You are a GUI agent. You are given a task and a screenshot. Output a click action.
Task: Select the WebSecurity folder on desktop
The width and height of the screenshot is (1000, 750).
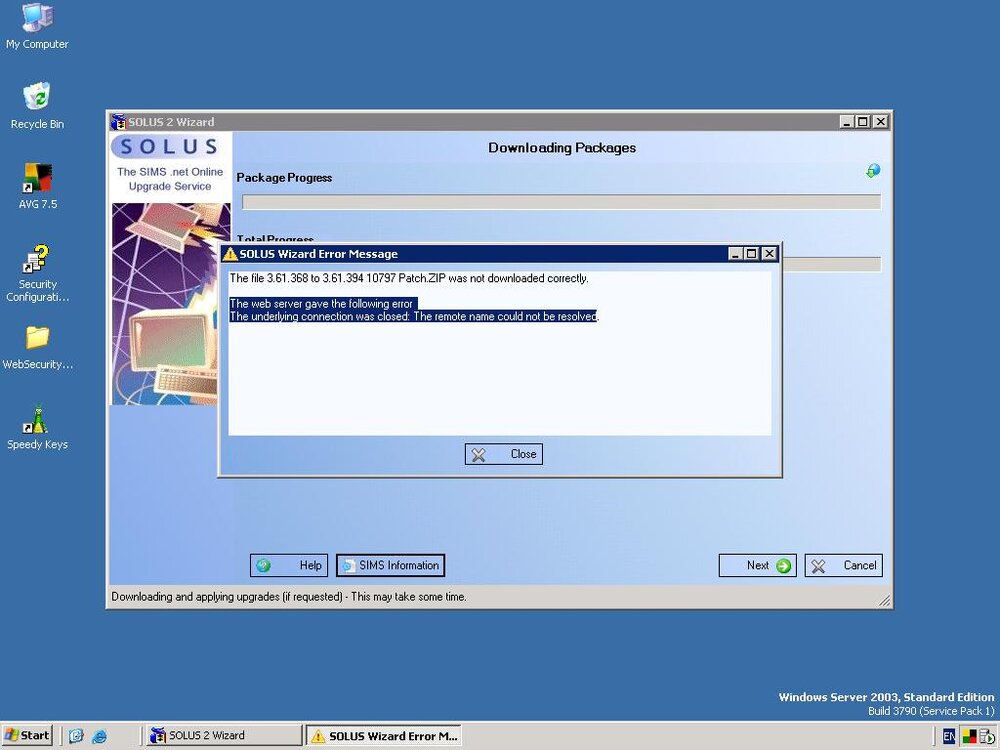pyautogui.click(x=37, y=348)
